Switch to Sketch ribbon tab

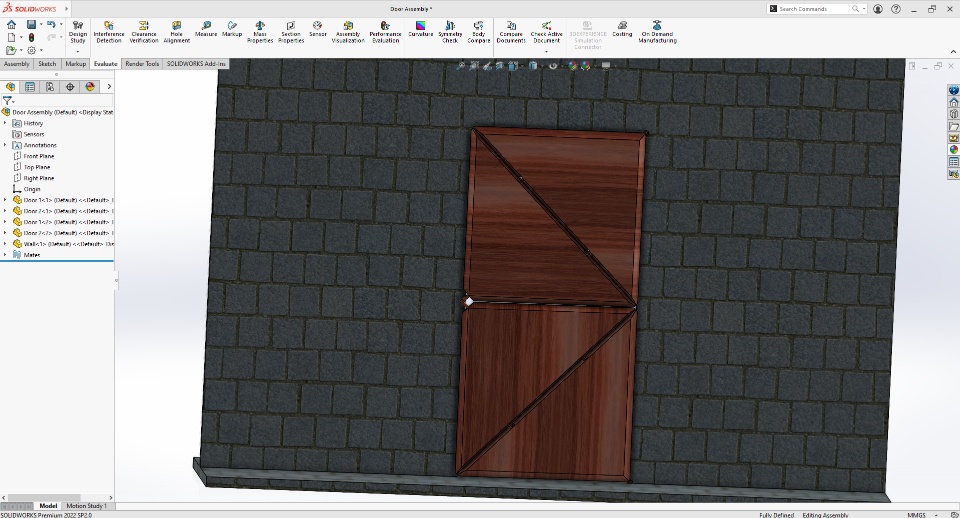(47, 64)
